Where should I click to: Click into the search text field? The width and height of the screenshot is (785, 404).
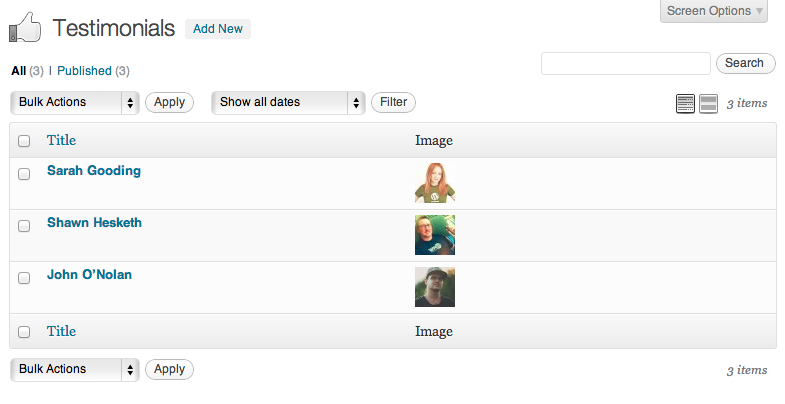625,64
